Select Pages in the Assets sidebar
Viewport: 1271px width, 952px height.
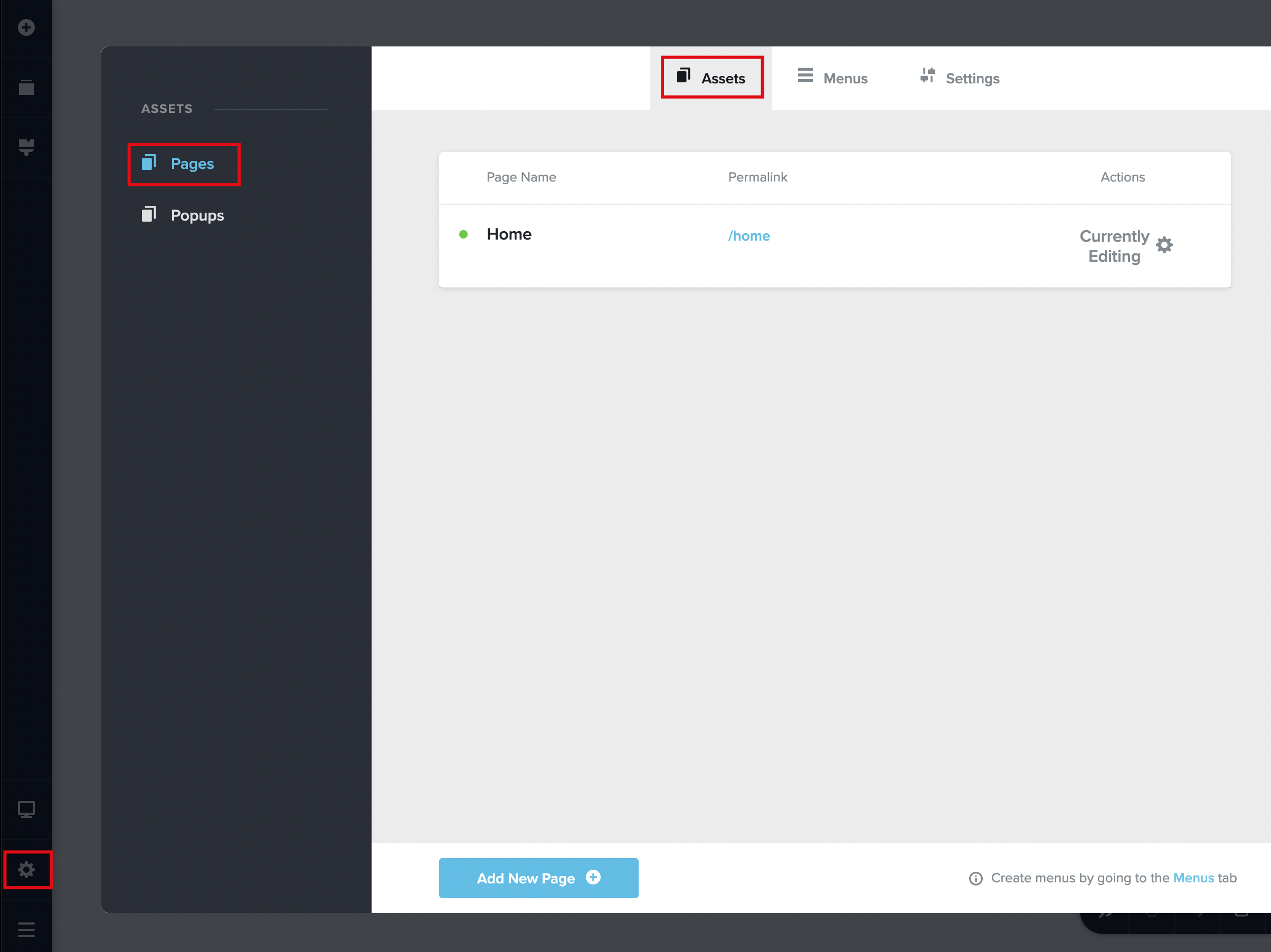[x=183, y=164]
